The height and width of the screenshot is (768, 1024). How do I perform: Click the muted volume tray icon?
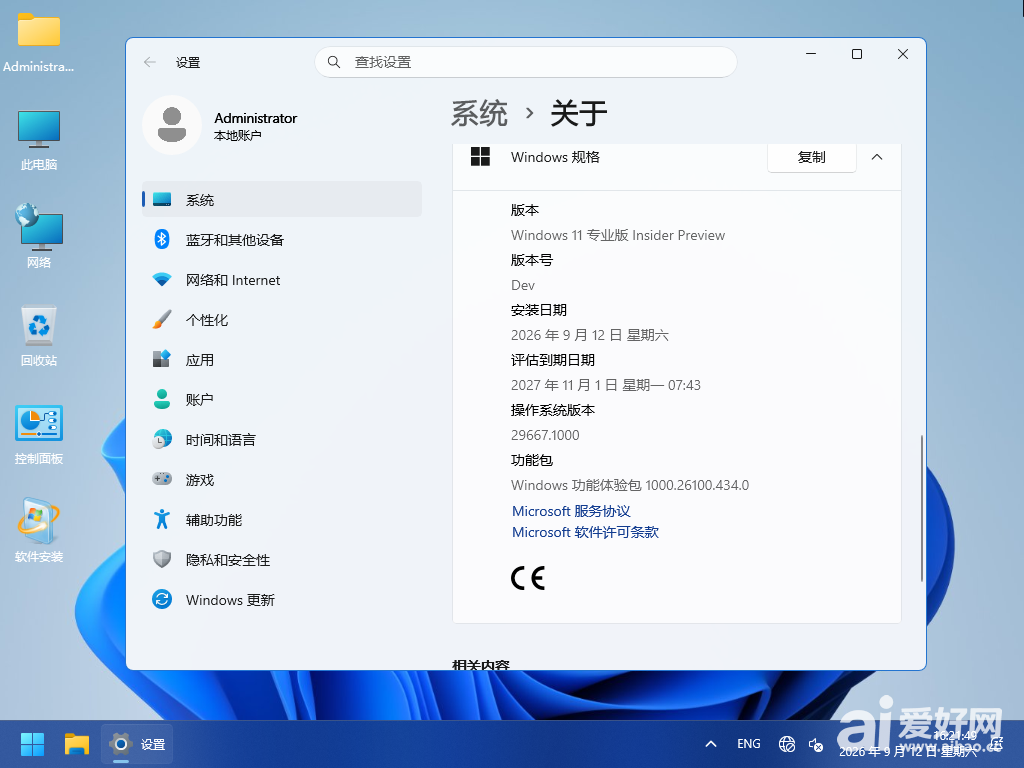[x=816, y=744]
